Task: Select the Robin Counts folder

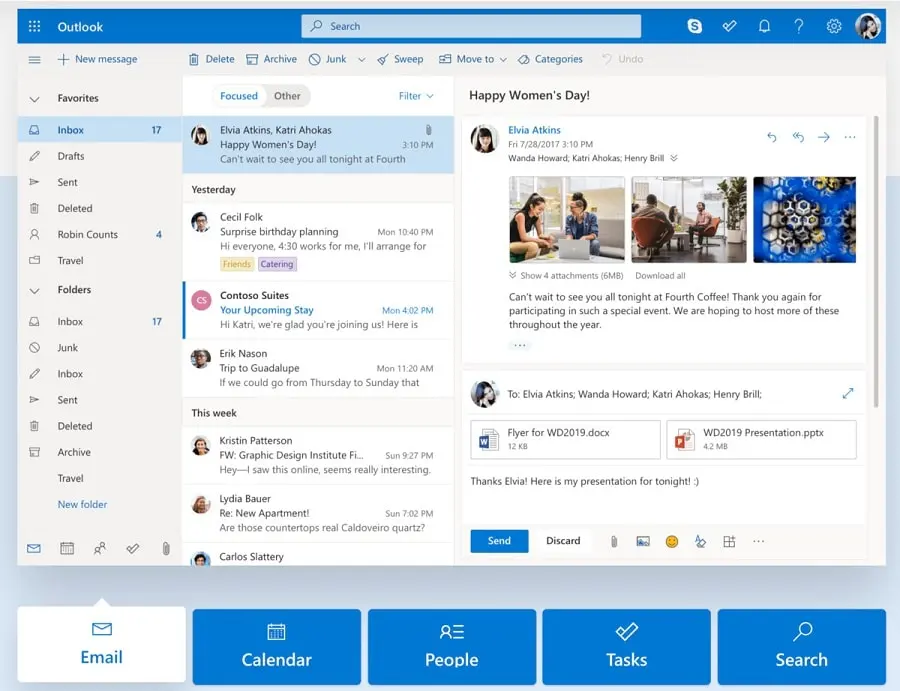Action: pos(88,234)
